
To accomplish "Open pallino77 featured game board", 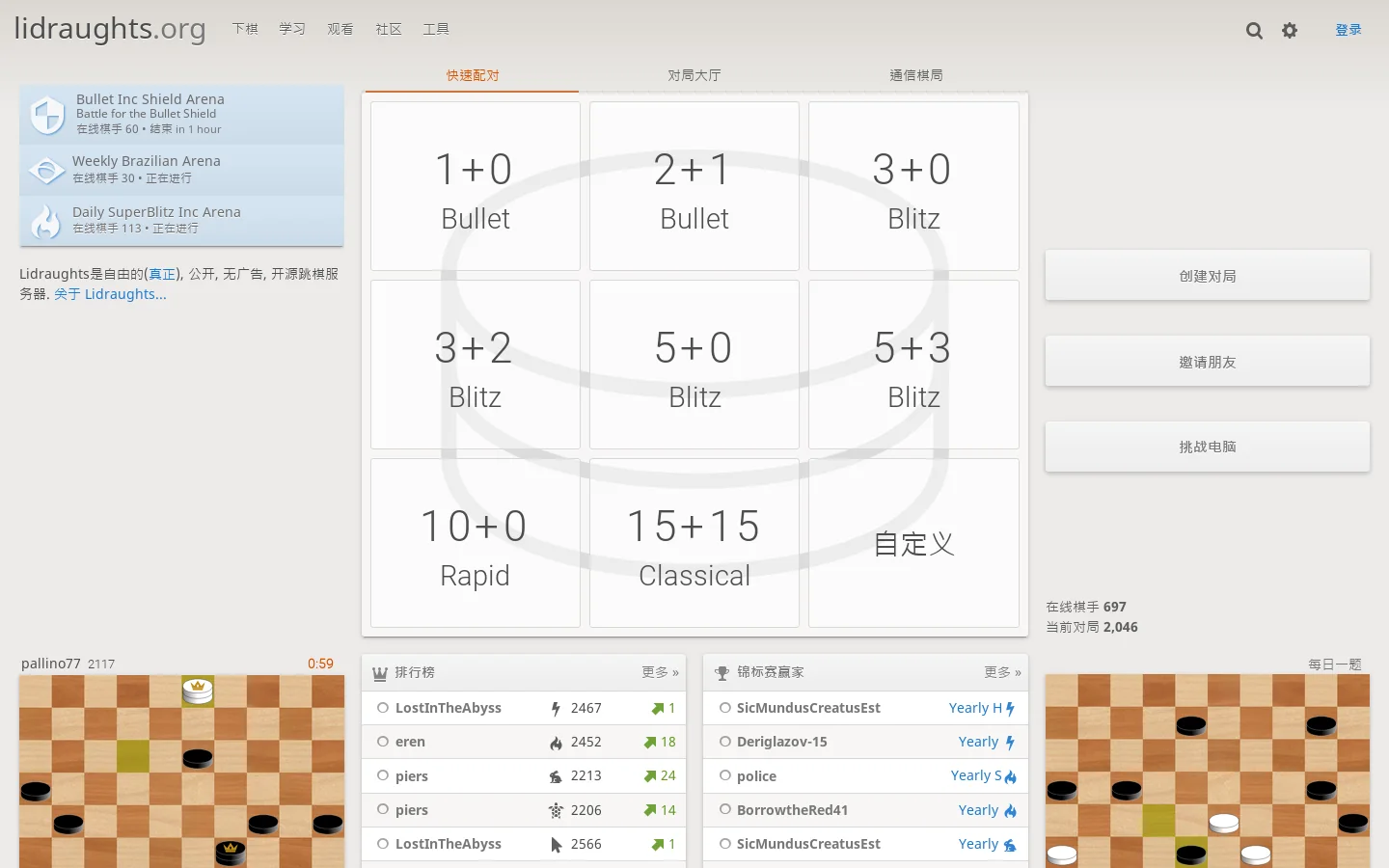I will tap(181, 772).
